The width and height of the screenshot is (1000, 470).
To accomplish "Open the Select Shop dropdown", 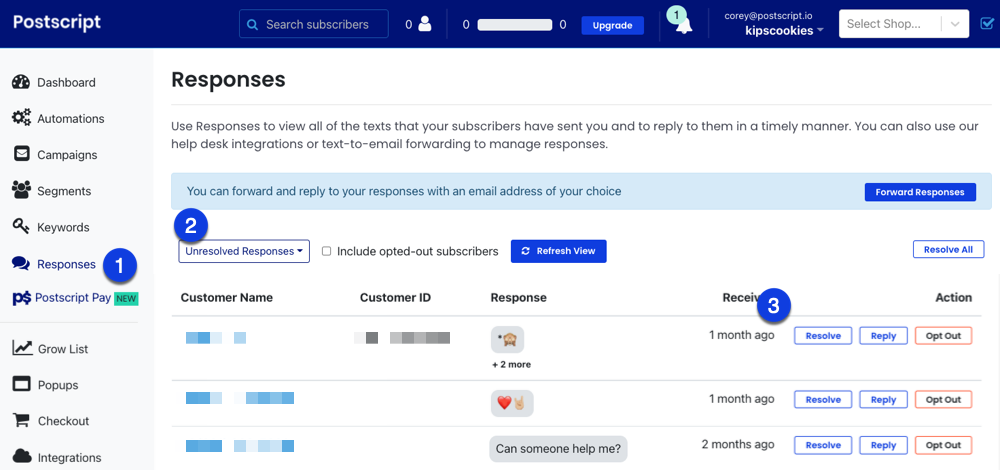I will click(x=902, y=24).
